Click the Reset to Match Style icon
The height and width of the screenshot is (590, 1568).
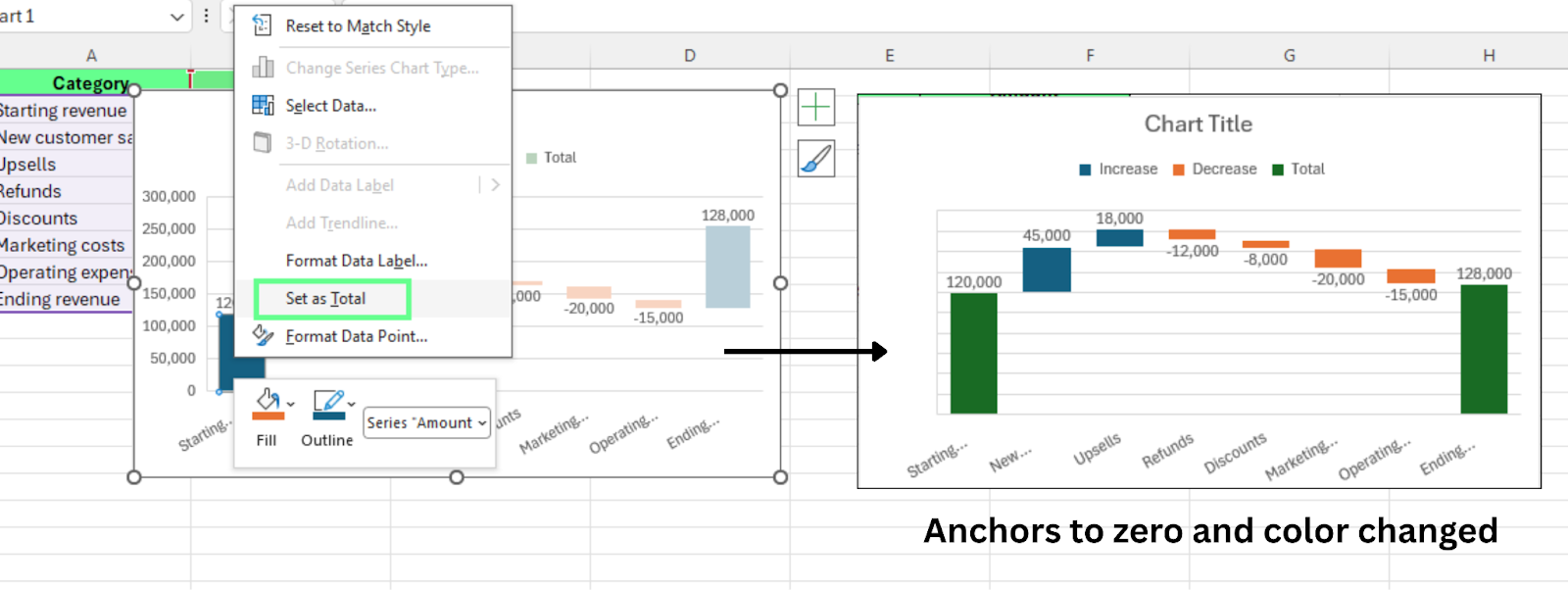[262, 25]
